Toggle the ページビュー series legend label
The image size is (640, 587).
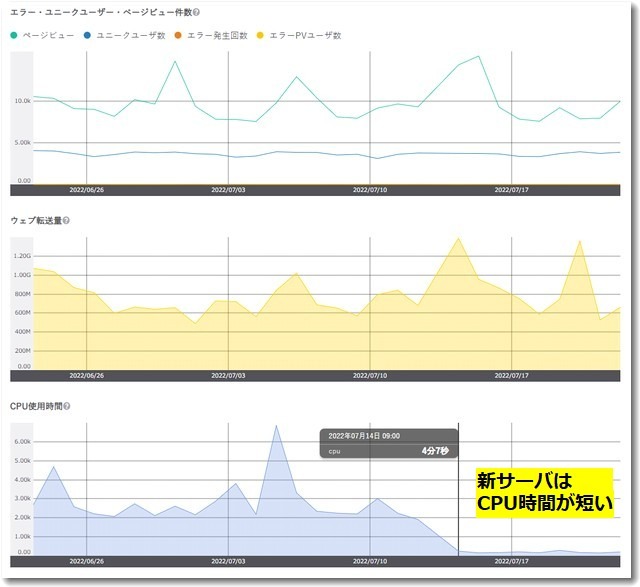[x=48, y=35]
